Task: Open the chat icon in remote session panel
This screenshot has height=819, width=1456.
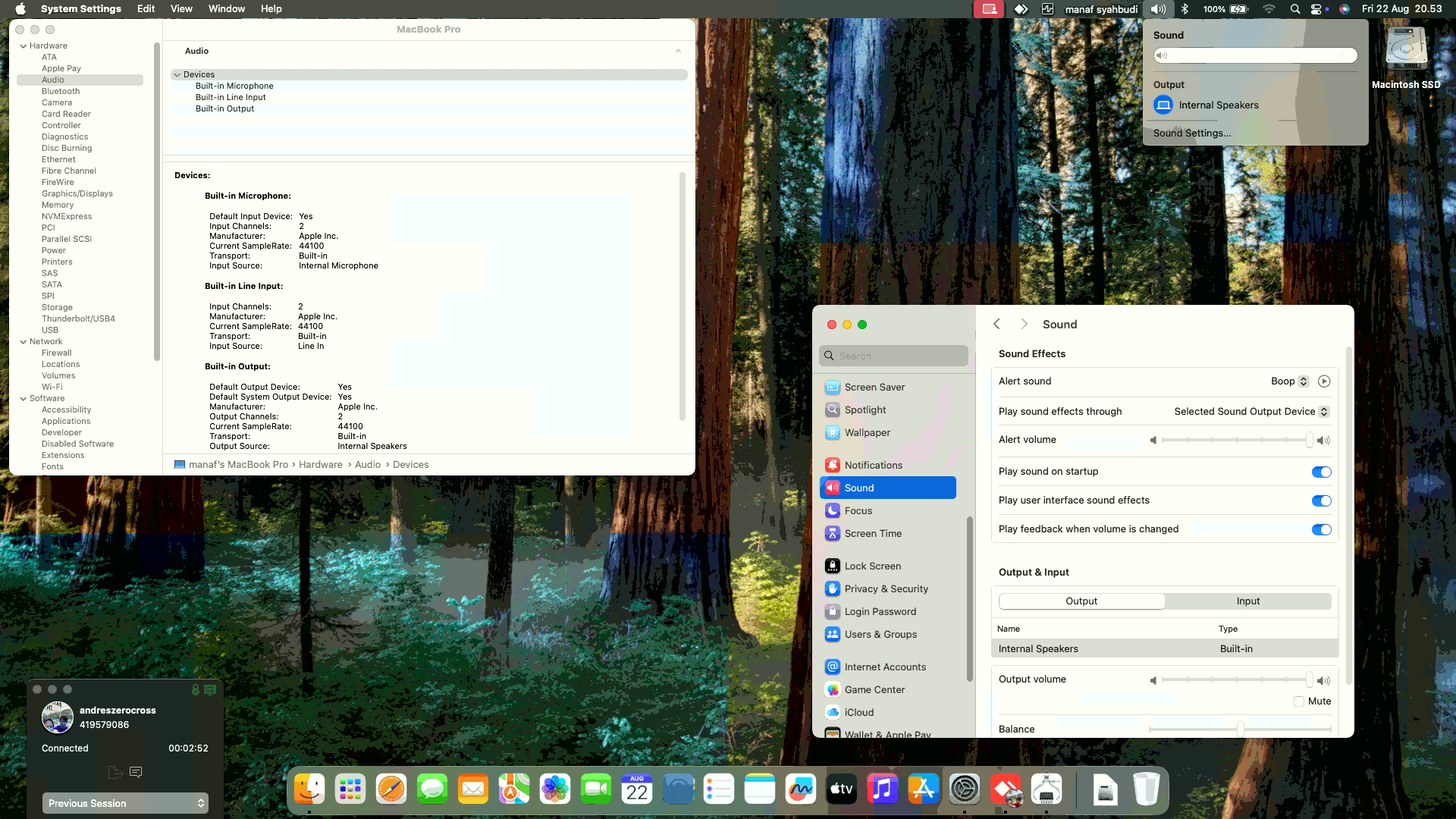Action: click(136, 772)
